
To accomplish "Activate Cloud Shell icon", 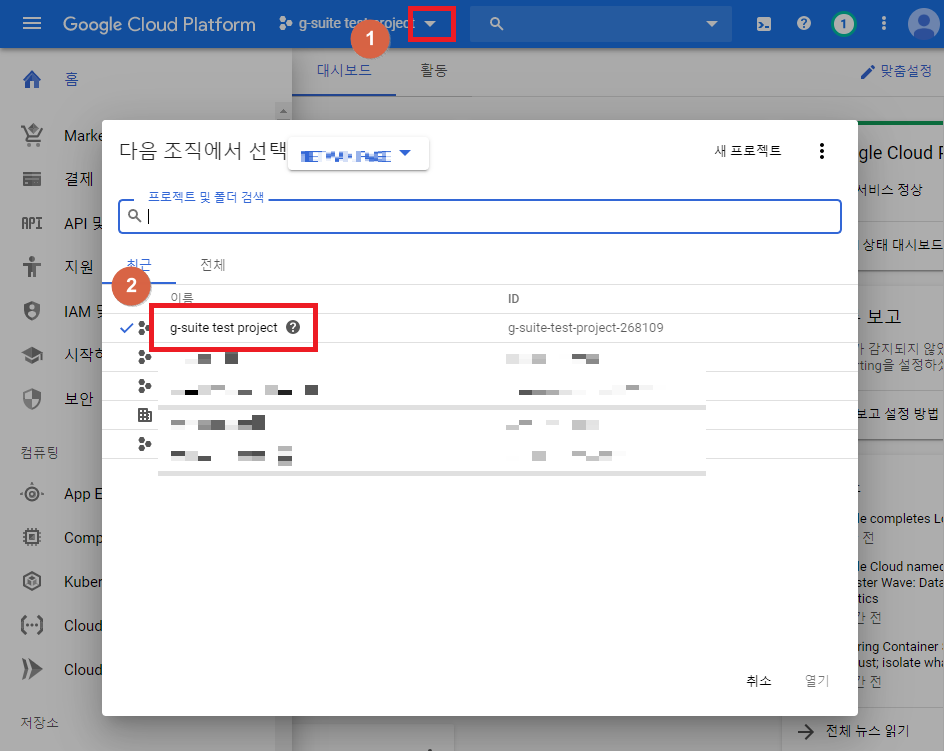I will click(x=764, y=24).
